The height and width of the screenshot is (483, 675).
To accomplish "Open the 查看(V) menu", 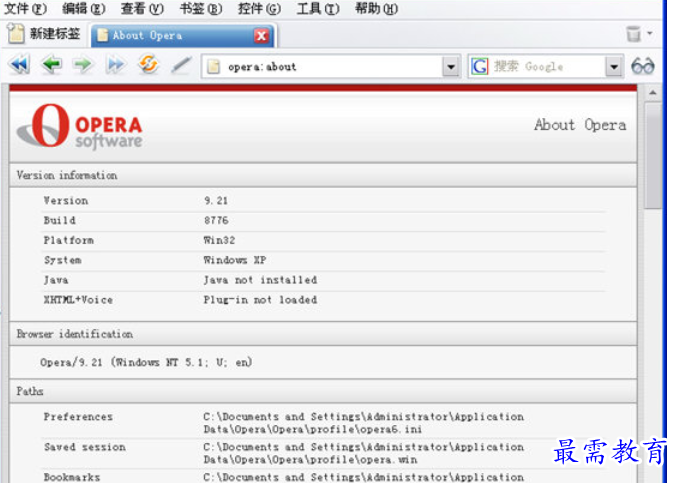I will pos(142,8).
